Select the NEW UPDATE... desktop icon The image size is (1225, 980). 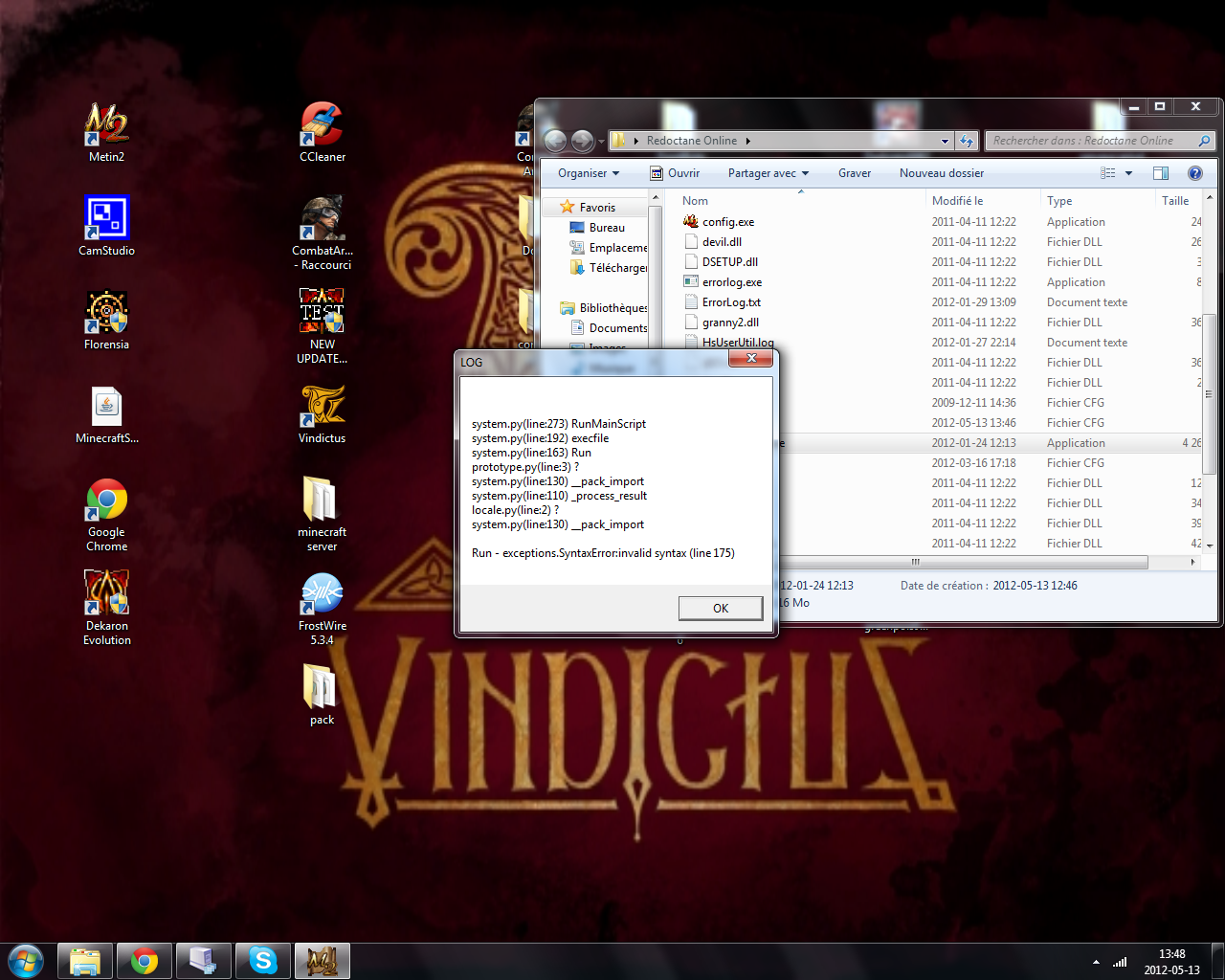323,326
